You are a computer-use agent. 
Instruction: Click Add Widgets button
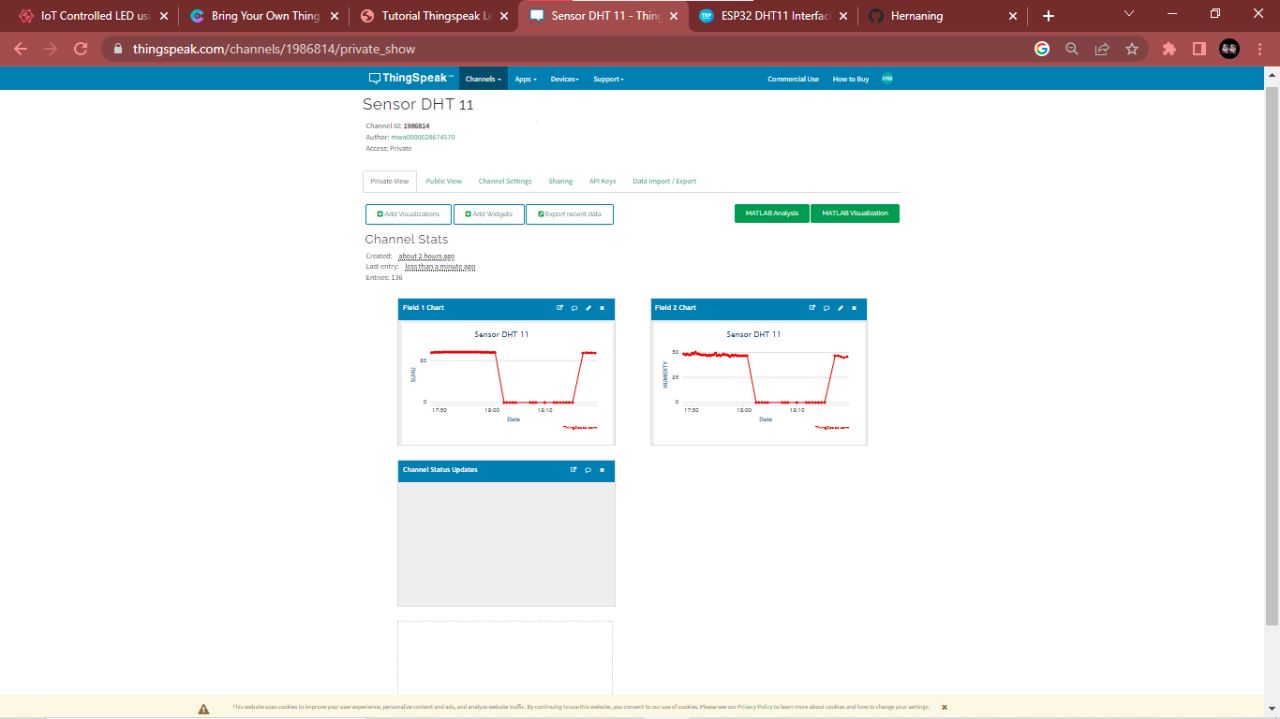coord(489,214)
